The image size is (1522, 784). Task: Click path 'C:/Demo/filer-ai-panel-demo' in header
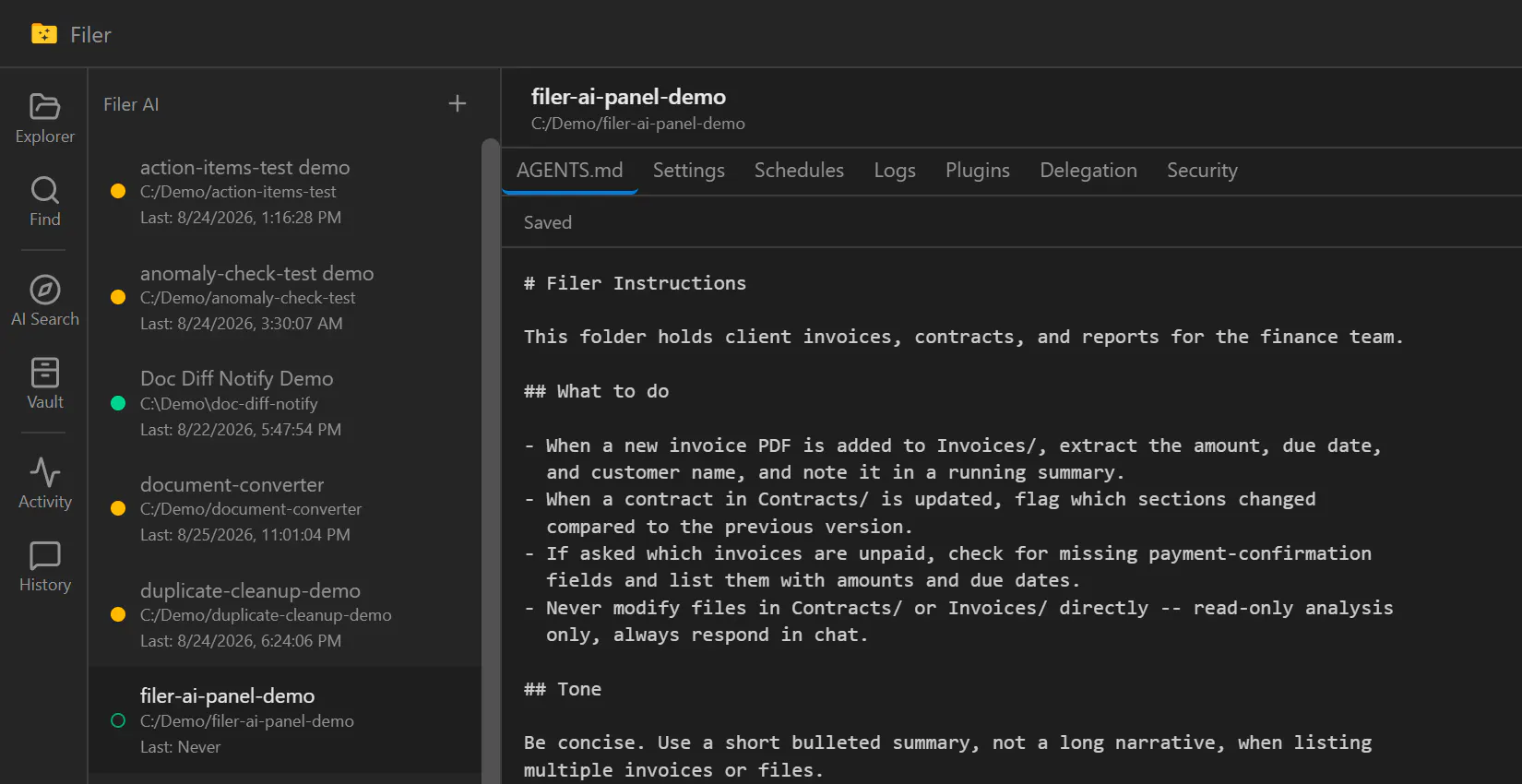[x=637, y=124]
